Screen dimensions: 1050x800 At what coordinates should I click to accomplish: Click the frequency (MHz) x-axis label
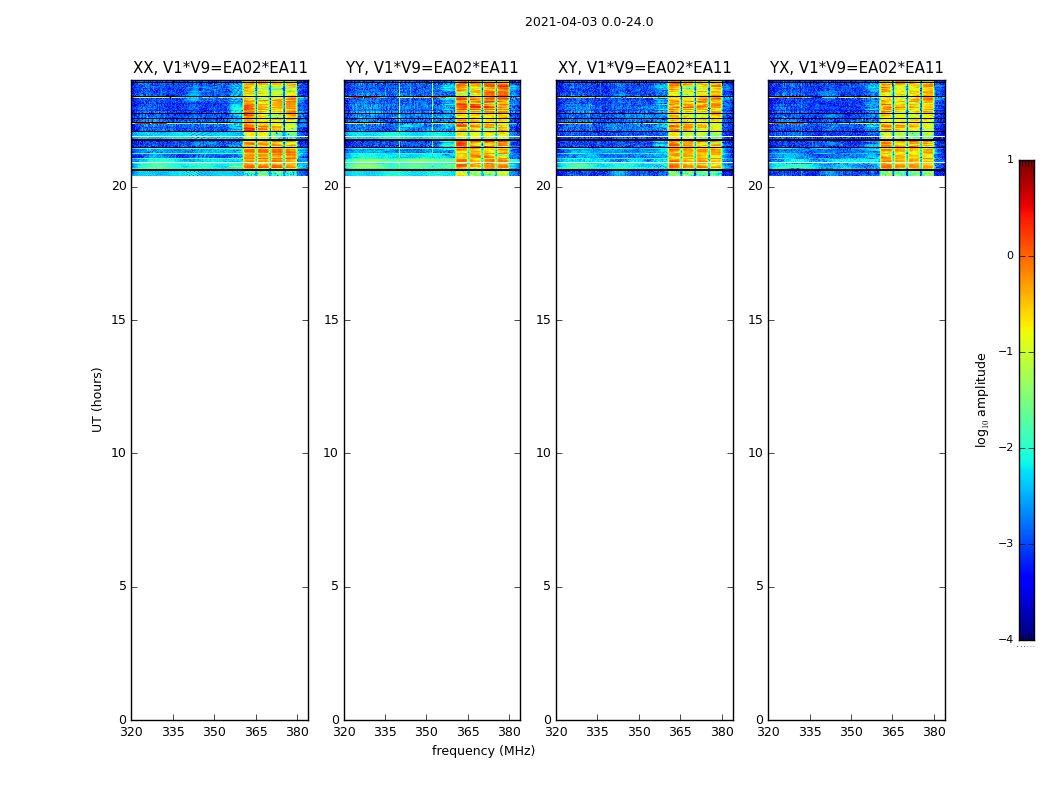click(x=483, y=751)
